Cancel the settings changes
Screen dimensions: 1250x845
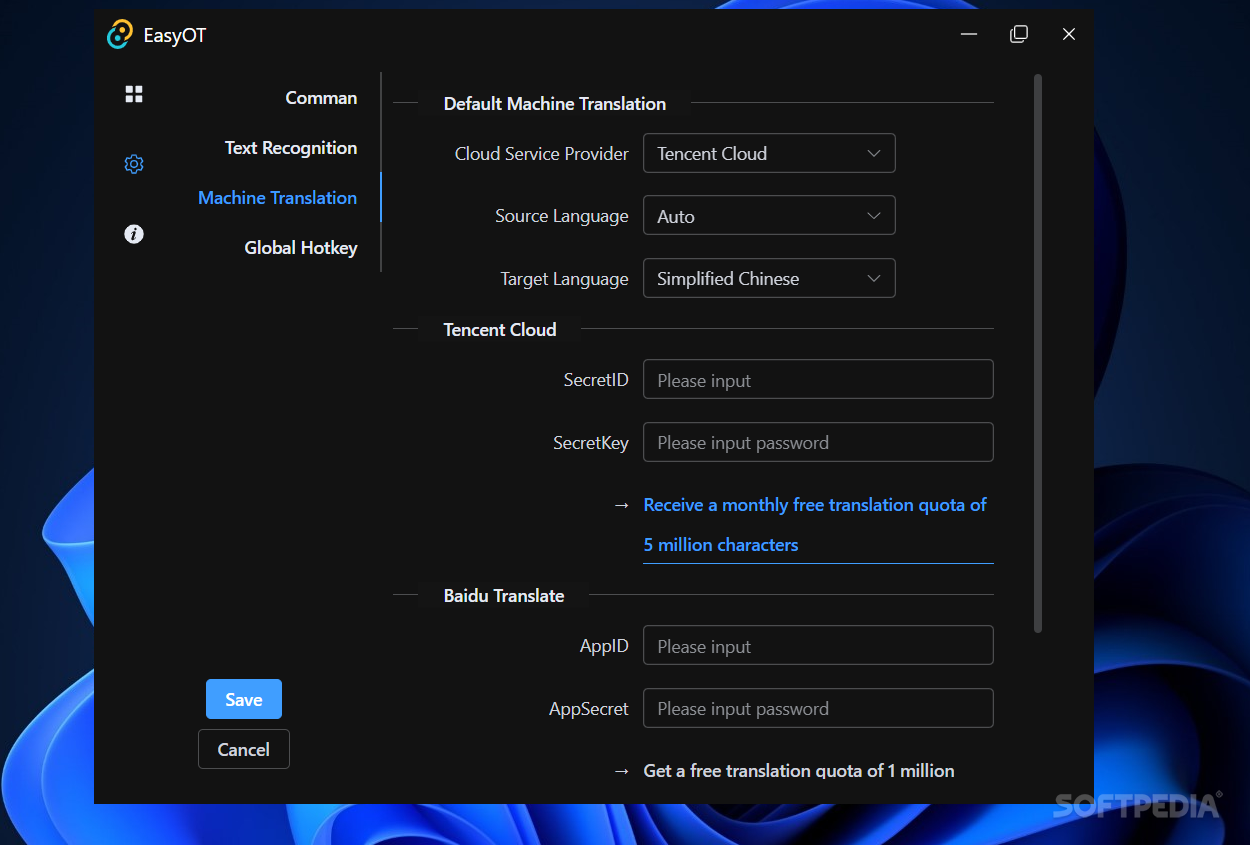click(x=244, y=749)
